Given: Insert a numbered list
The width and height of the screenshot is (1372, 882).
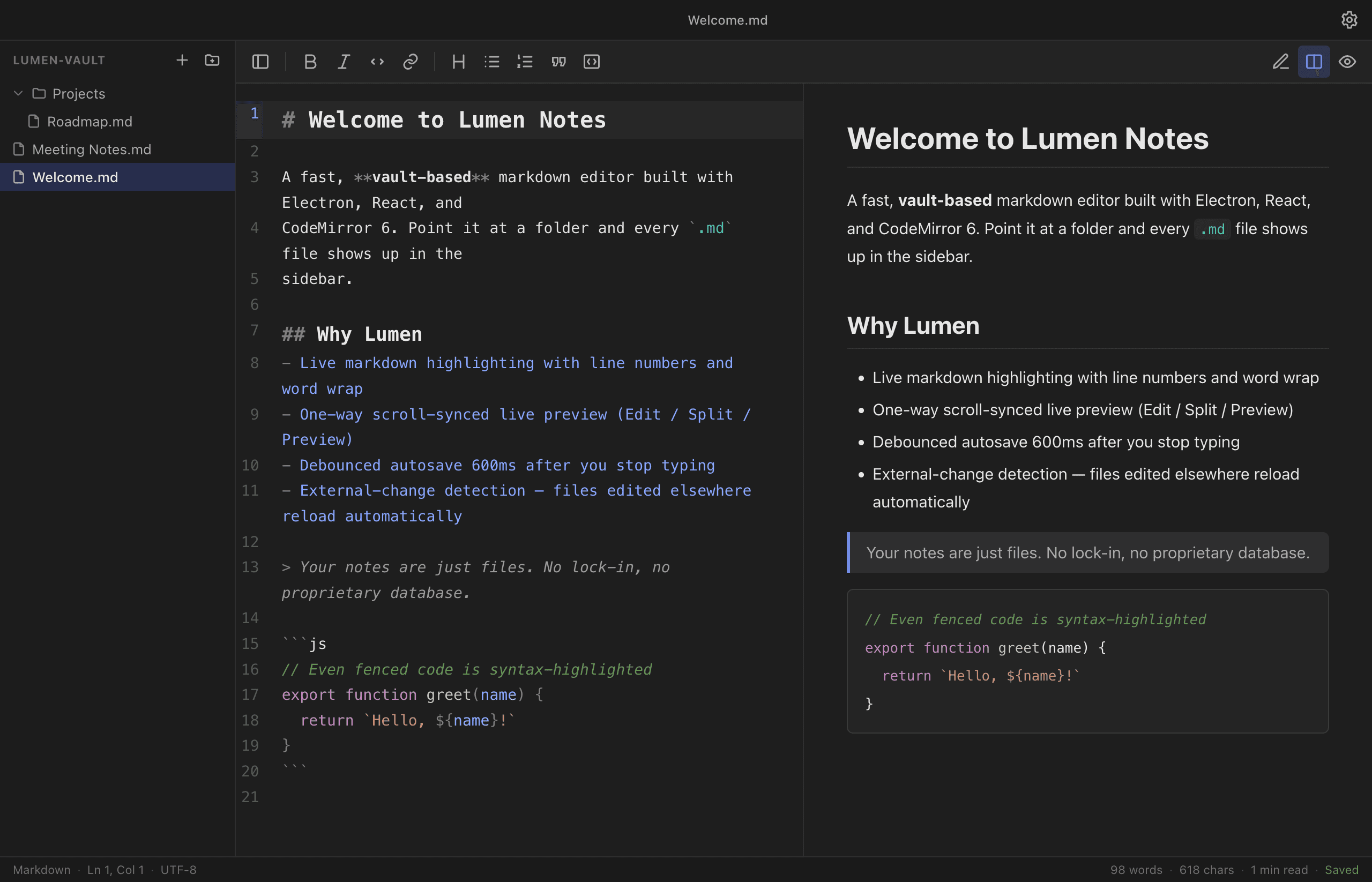Looking at the screenshot, I should pyautogui.click(x=525, y=62).
